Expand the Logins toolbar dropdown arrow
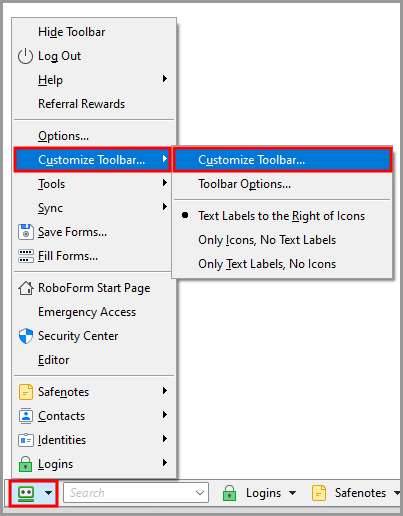This screenshot has height=516, width=403. (x=293, y=493)
